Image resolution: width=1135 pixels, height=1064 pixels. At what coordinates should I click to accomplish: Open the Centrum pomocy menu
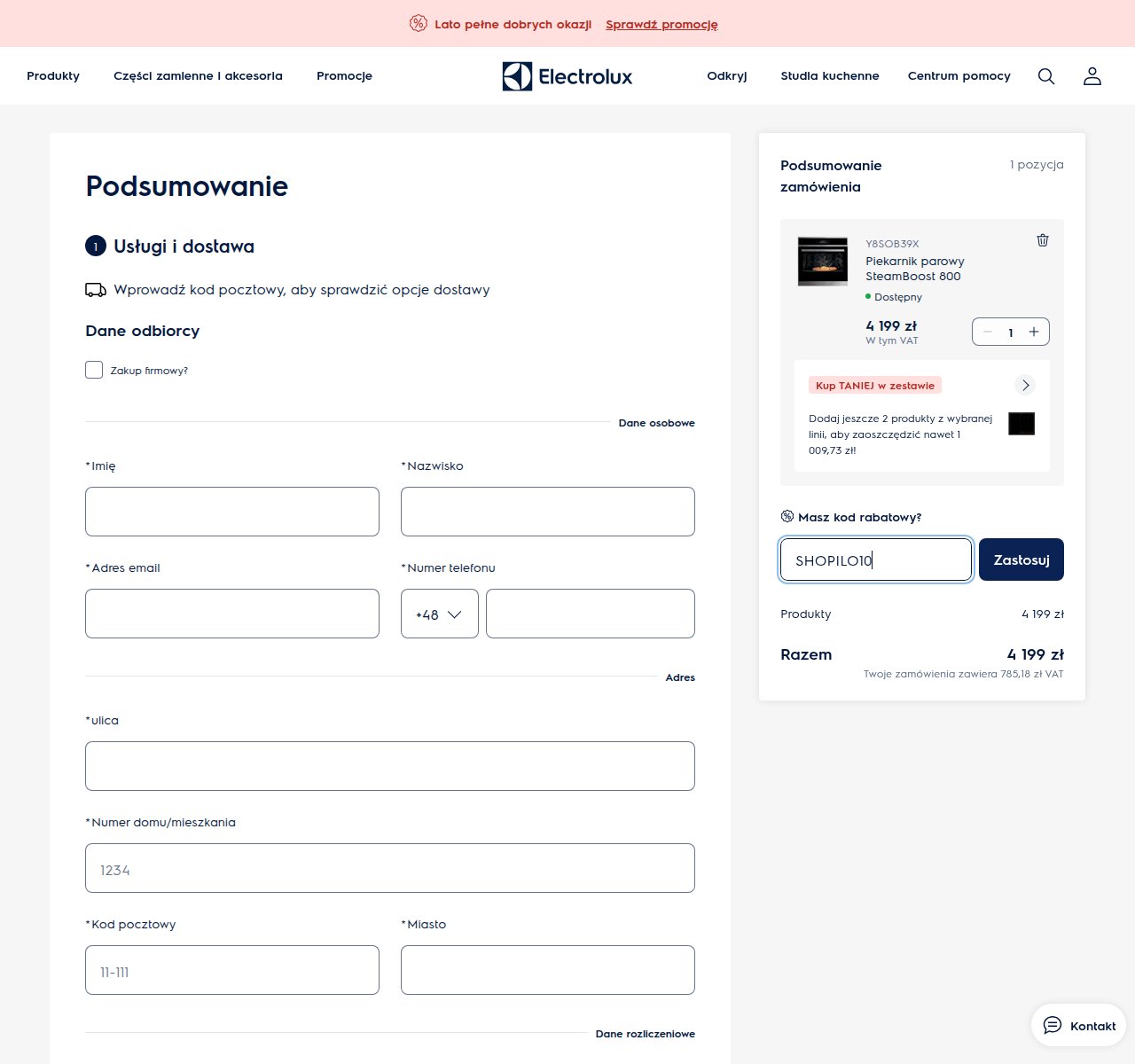pyautogui.click(x=959, y=76)
